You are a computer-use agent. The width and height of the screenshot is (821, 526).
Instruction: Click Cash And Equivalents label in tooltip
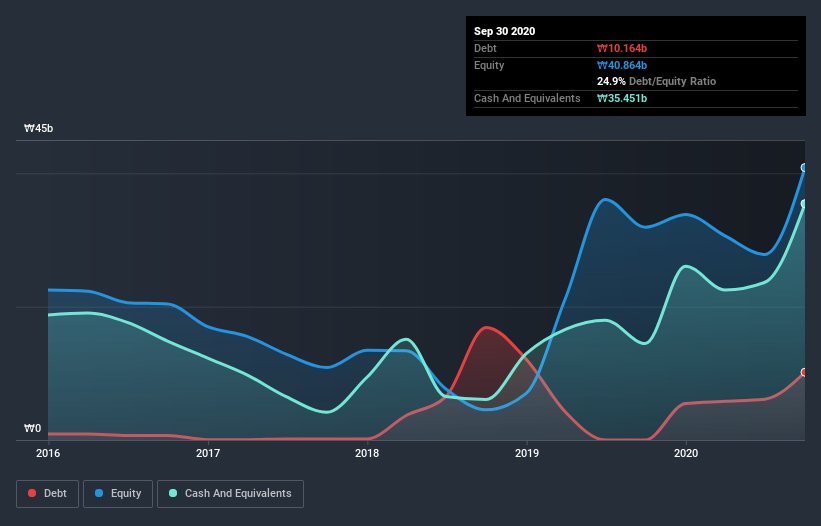(x=527, y=98)
